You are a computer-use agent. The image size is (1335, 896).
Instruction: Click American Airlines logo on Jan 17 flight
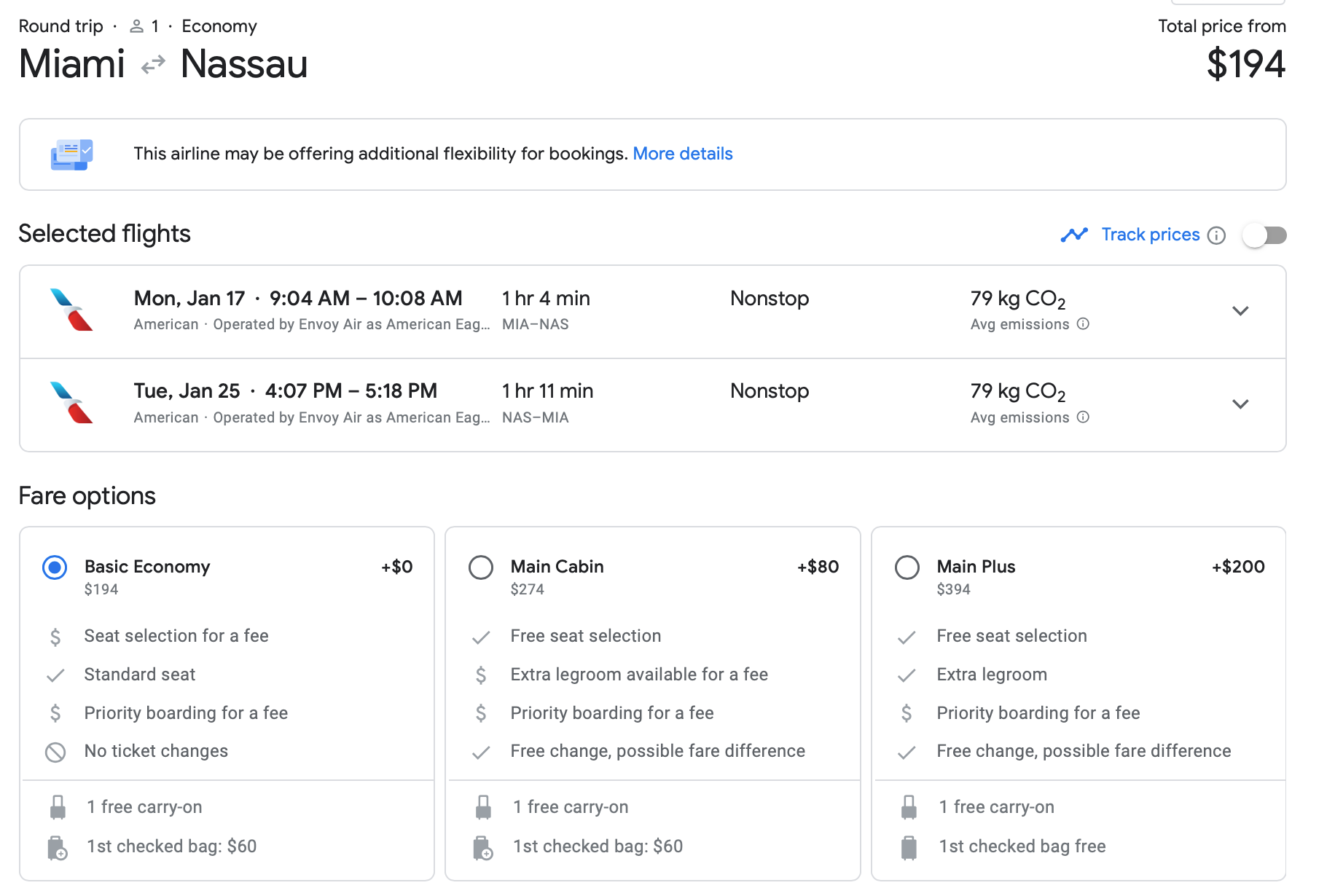point(71,310)
